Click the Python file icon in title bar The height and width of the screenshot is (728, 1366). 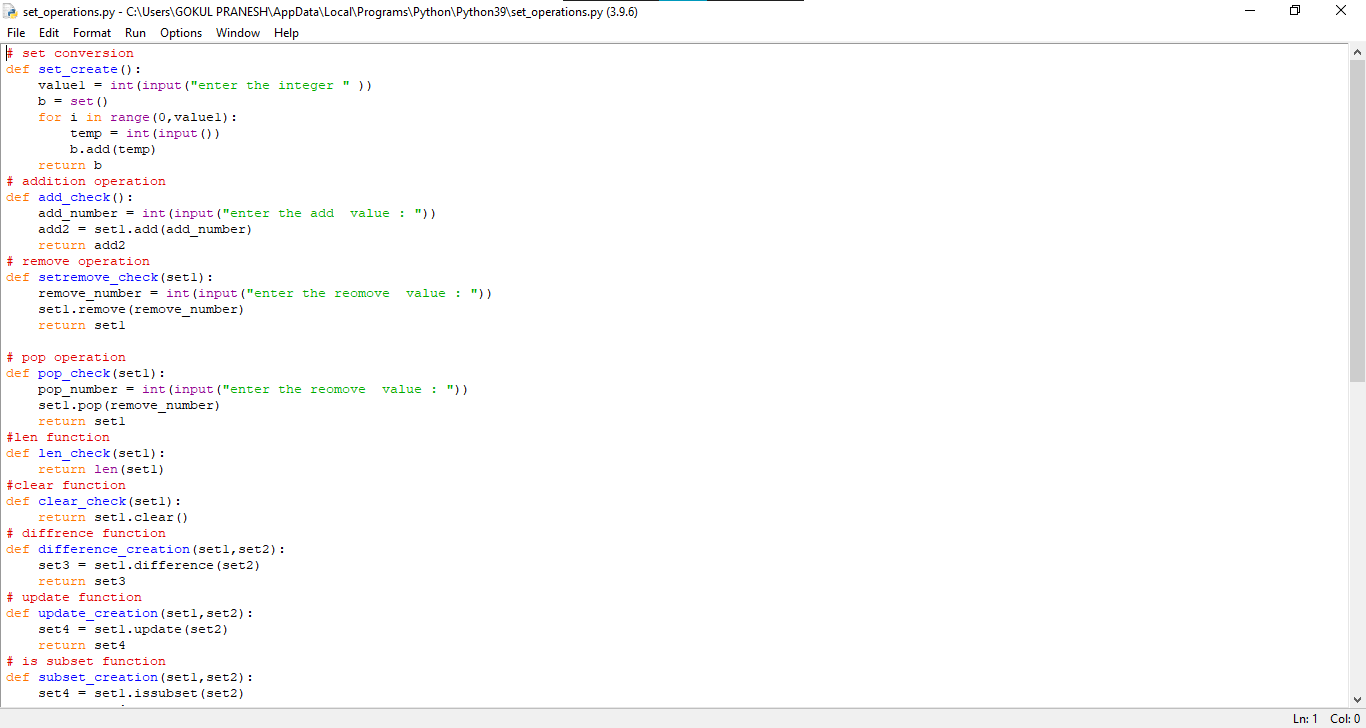(x=12, y=12)
